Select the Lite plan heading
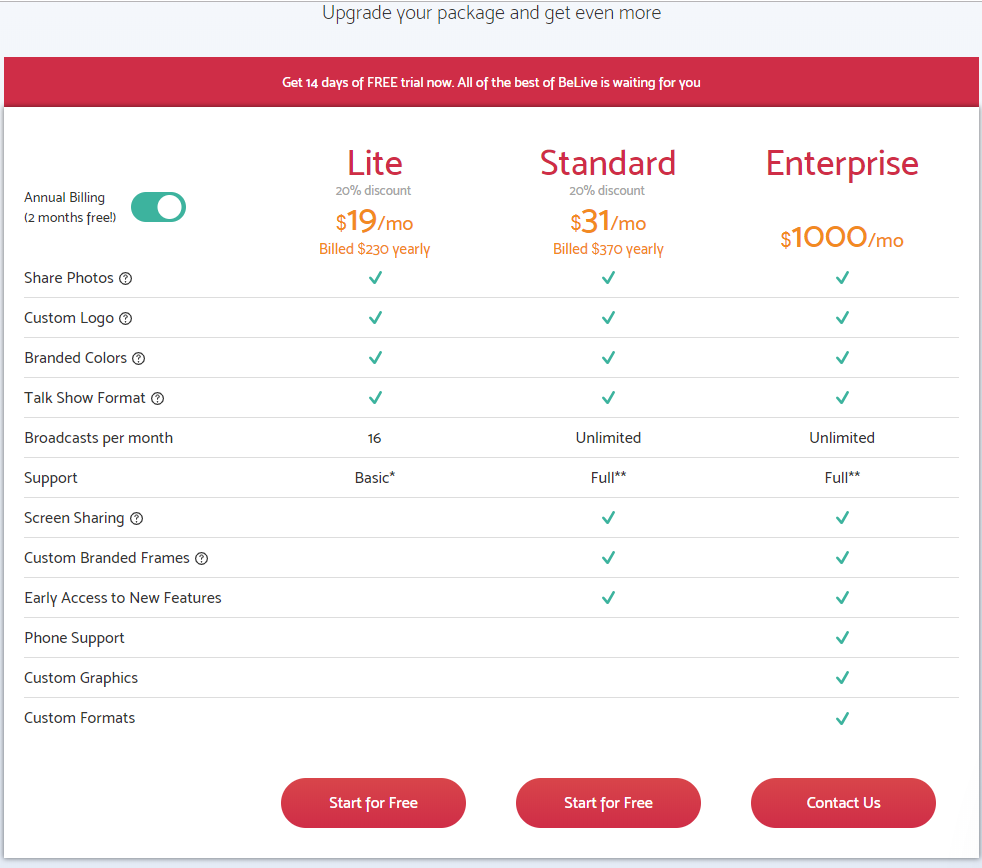Screen dimensions: 982x868 pos(375,163)
